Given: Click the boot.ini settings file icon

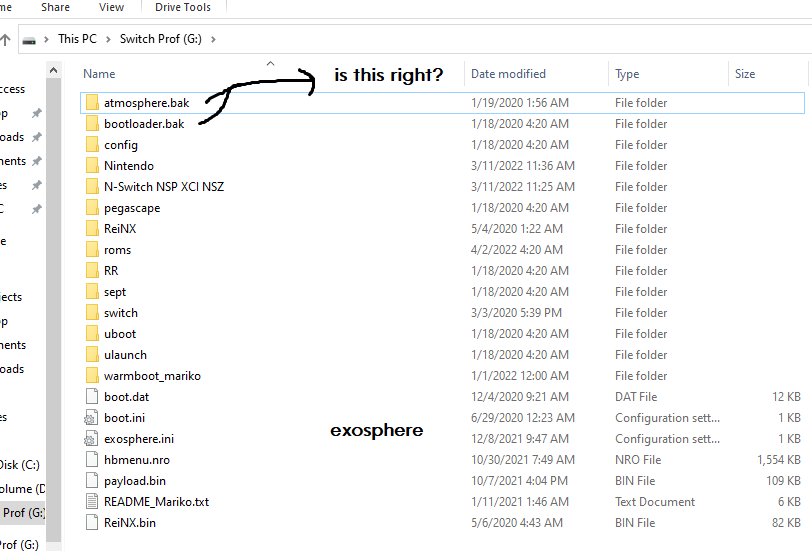Looking at the screenshot, I should point(91,418).
